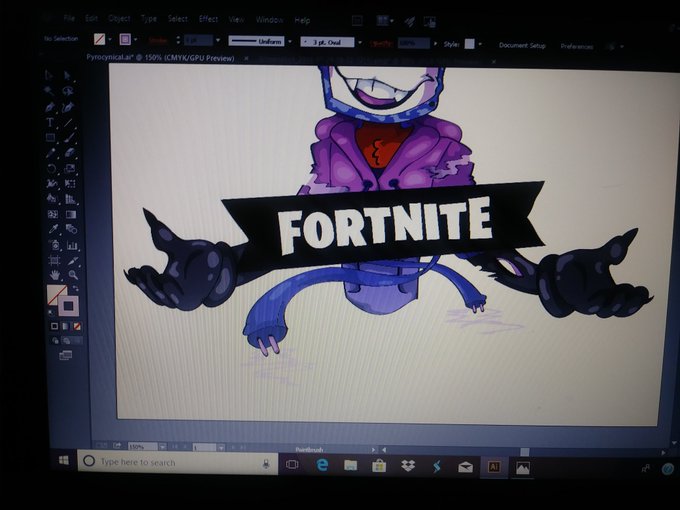Screen dimensions: 680x510
Task: Click Swap Fill and Stroke arrows
Action: 75,288
